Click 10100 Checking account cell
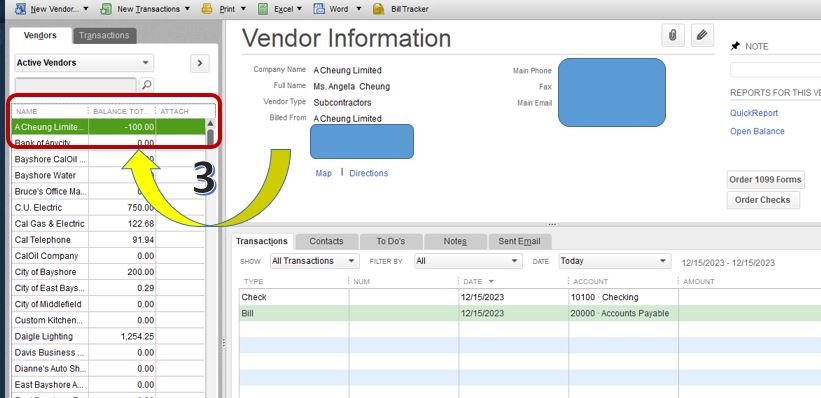821x398 pixels. [x=623, y=297]
